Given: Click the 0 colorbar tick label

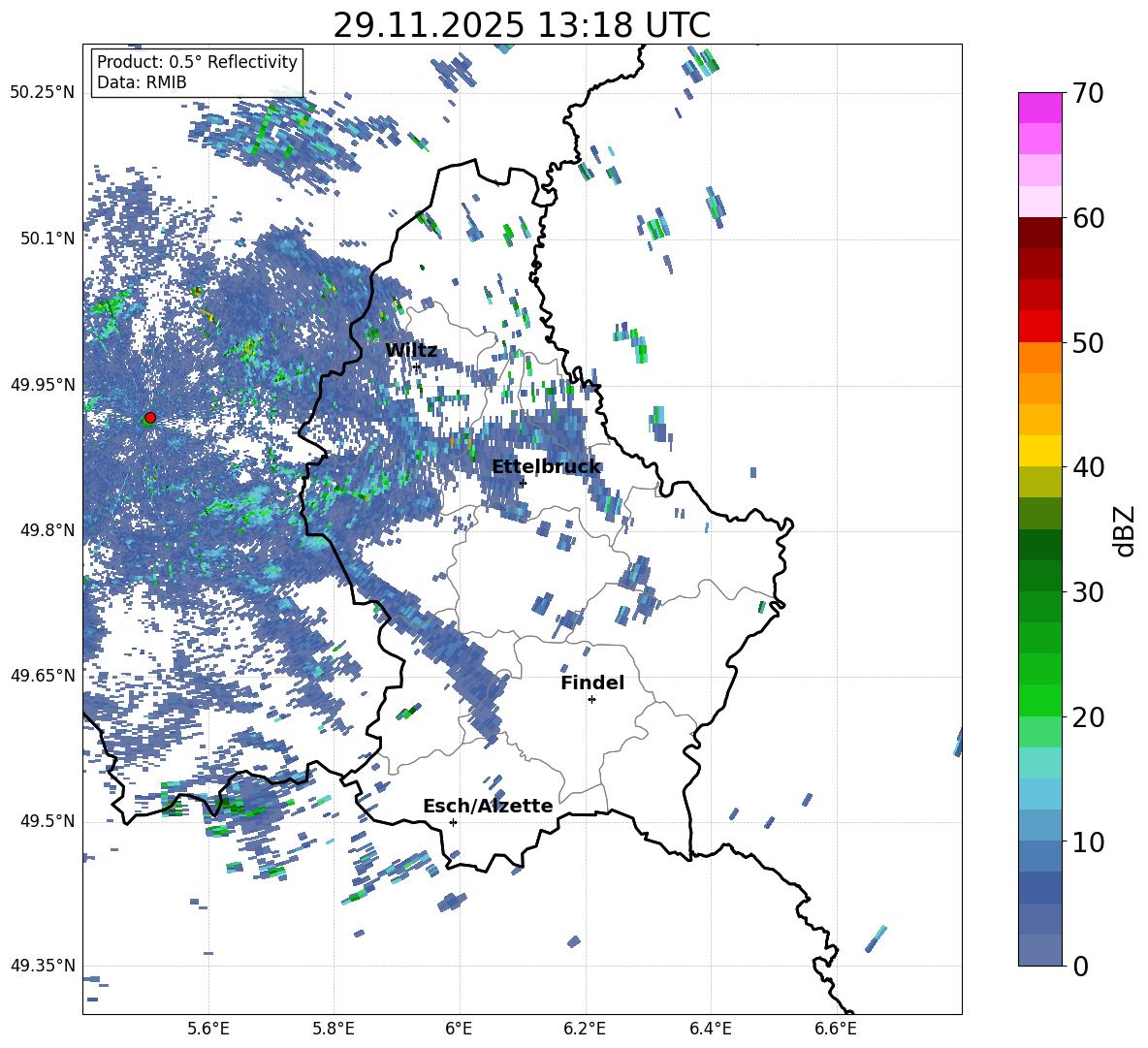Looking at the screenshot, I should [1080, 966].
